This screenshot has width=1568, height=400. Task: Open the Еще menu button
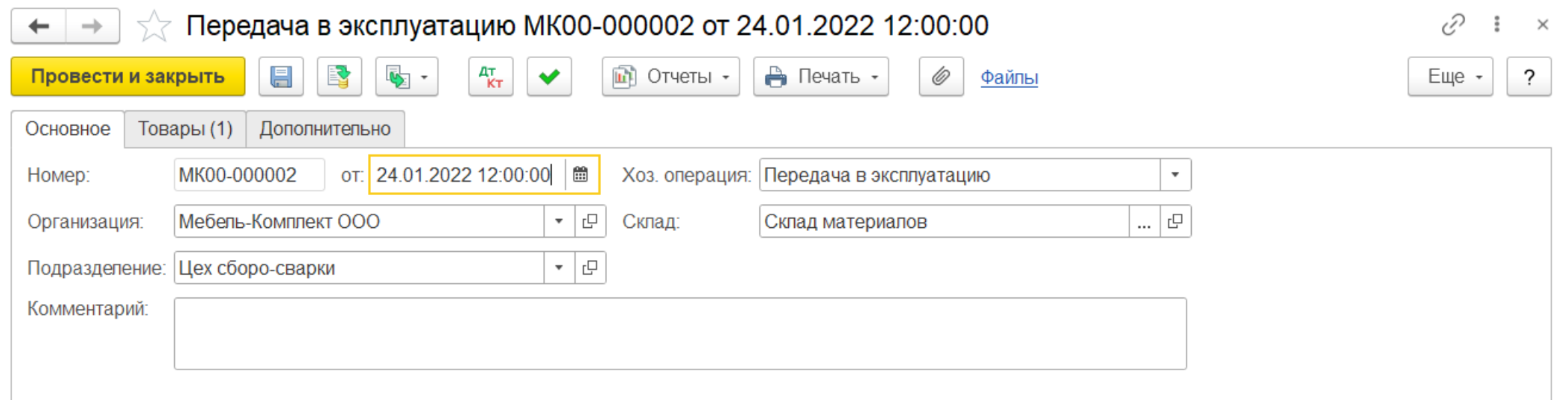pos(1450,77)
